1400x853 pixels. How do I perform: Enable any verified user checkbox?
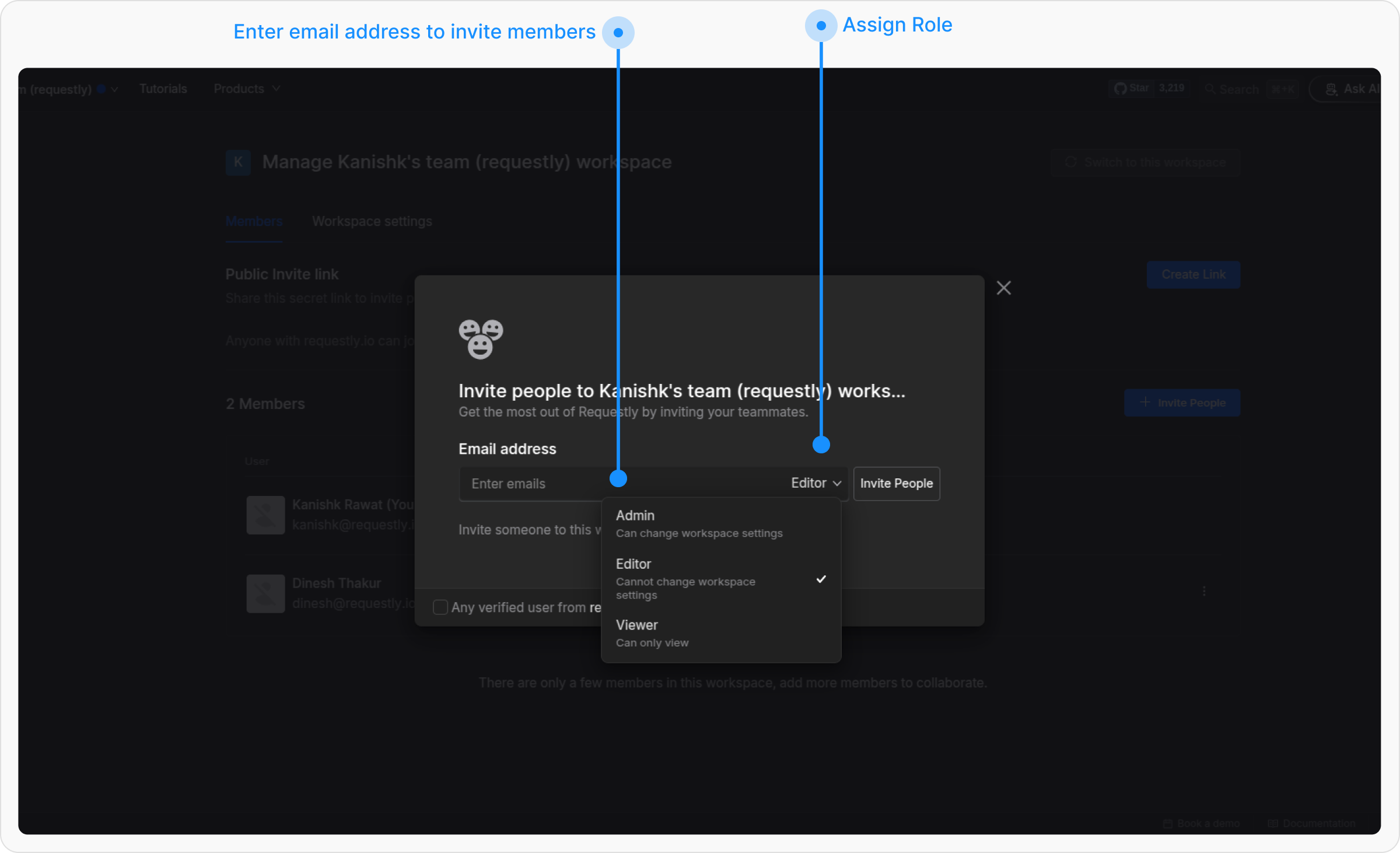(x=440, y=607)
